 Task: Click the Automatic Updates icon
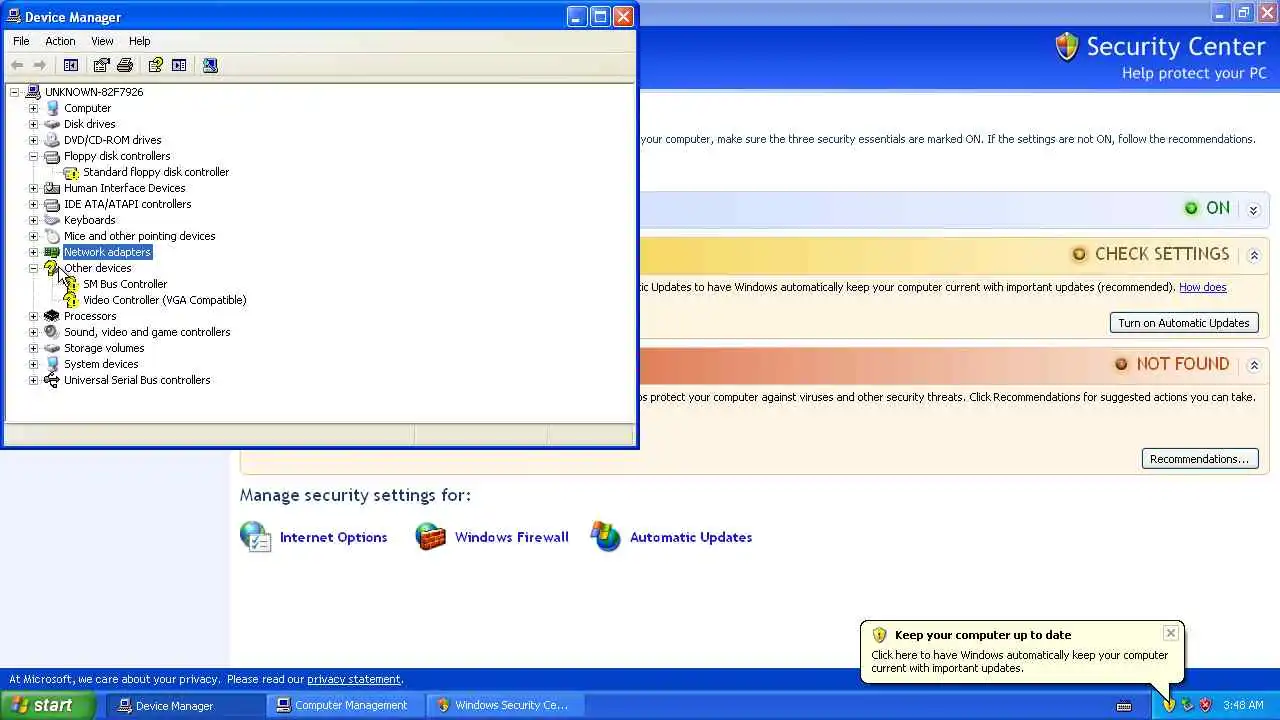606,537
